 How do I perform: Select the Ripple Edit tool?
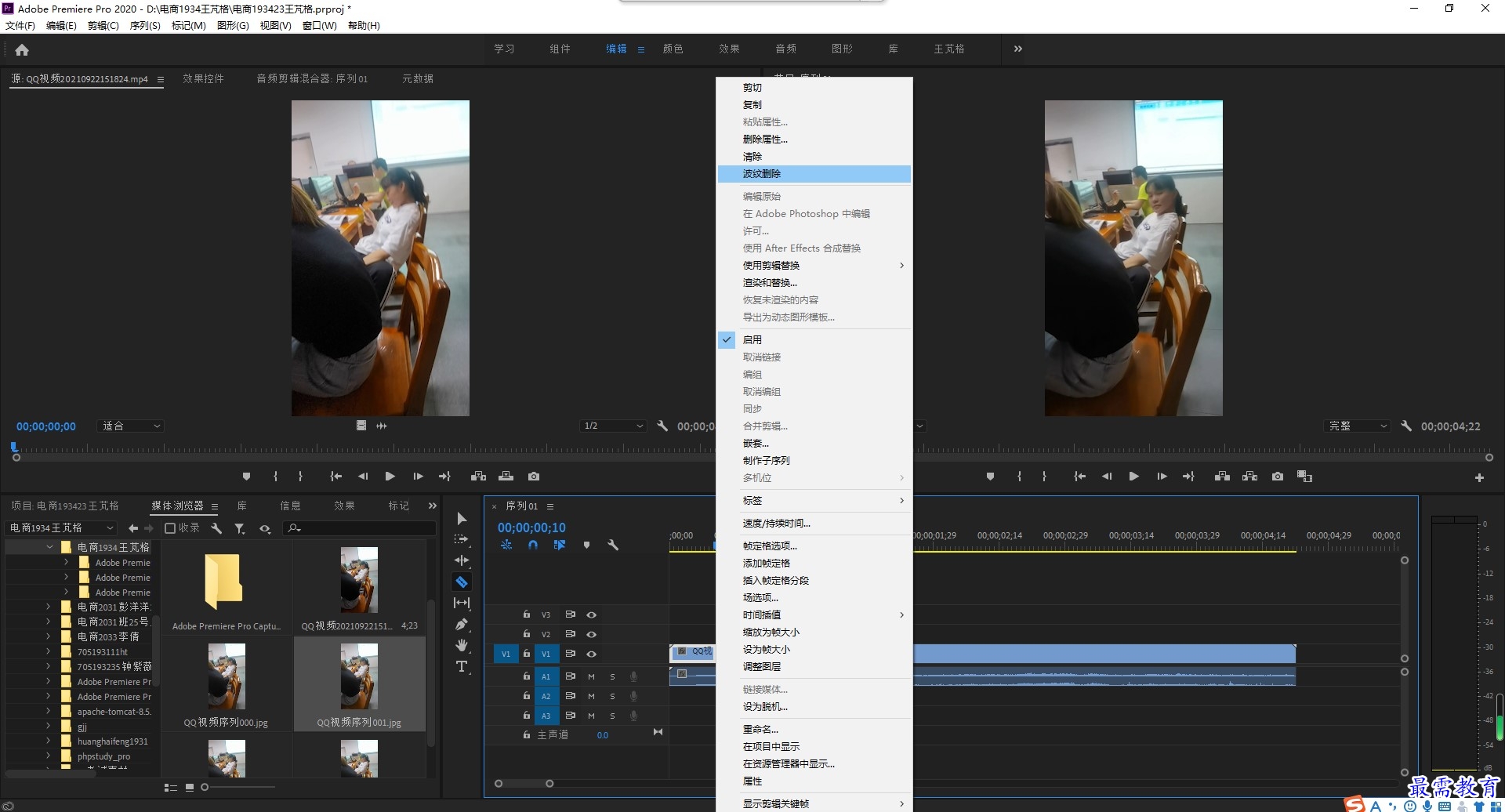point(462,560)
